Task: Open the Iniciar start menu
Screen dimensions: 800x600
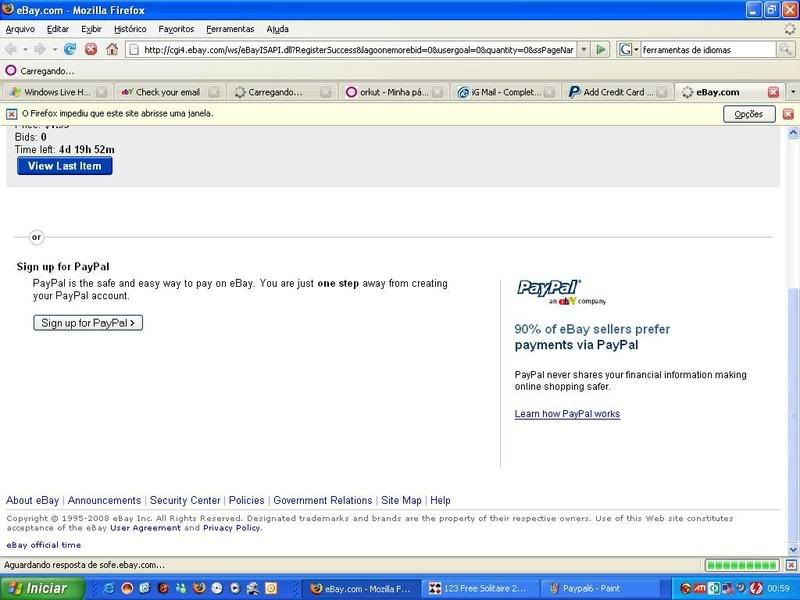Action: coord(42,588)
